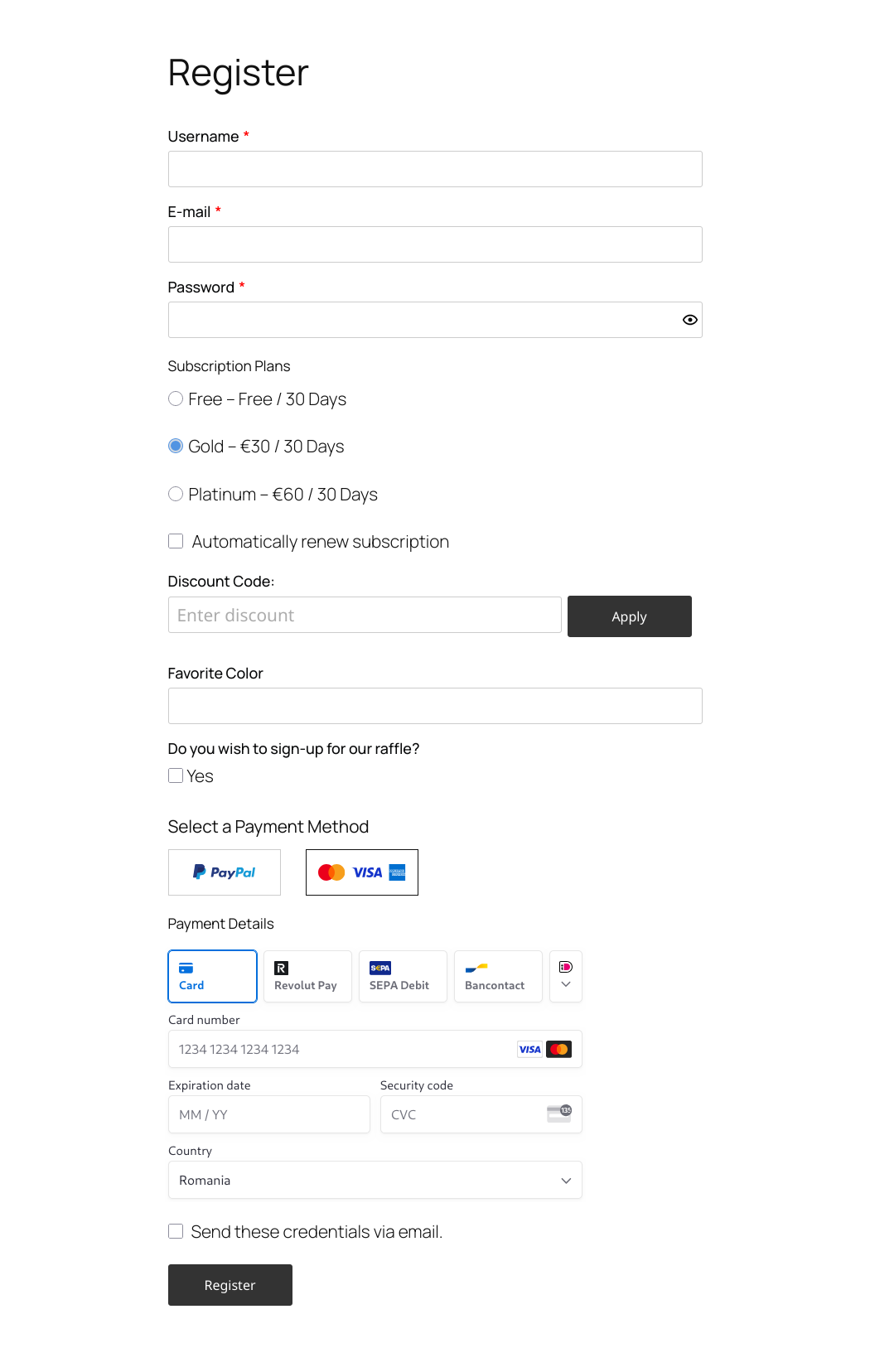Click the Revolut Pay icon tab

(x=307, y=977)
